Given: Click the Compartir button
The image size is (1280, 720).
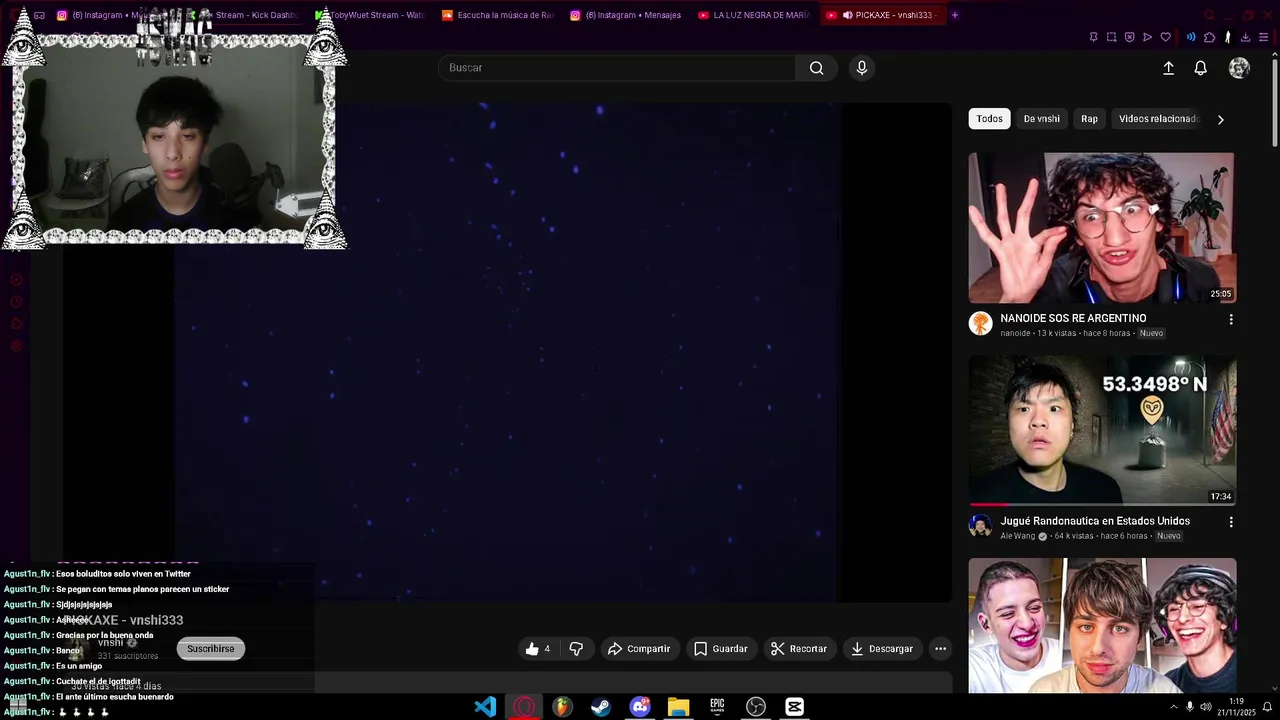Looking at the screenshot, I should 639,649.
